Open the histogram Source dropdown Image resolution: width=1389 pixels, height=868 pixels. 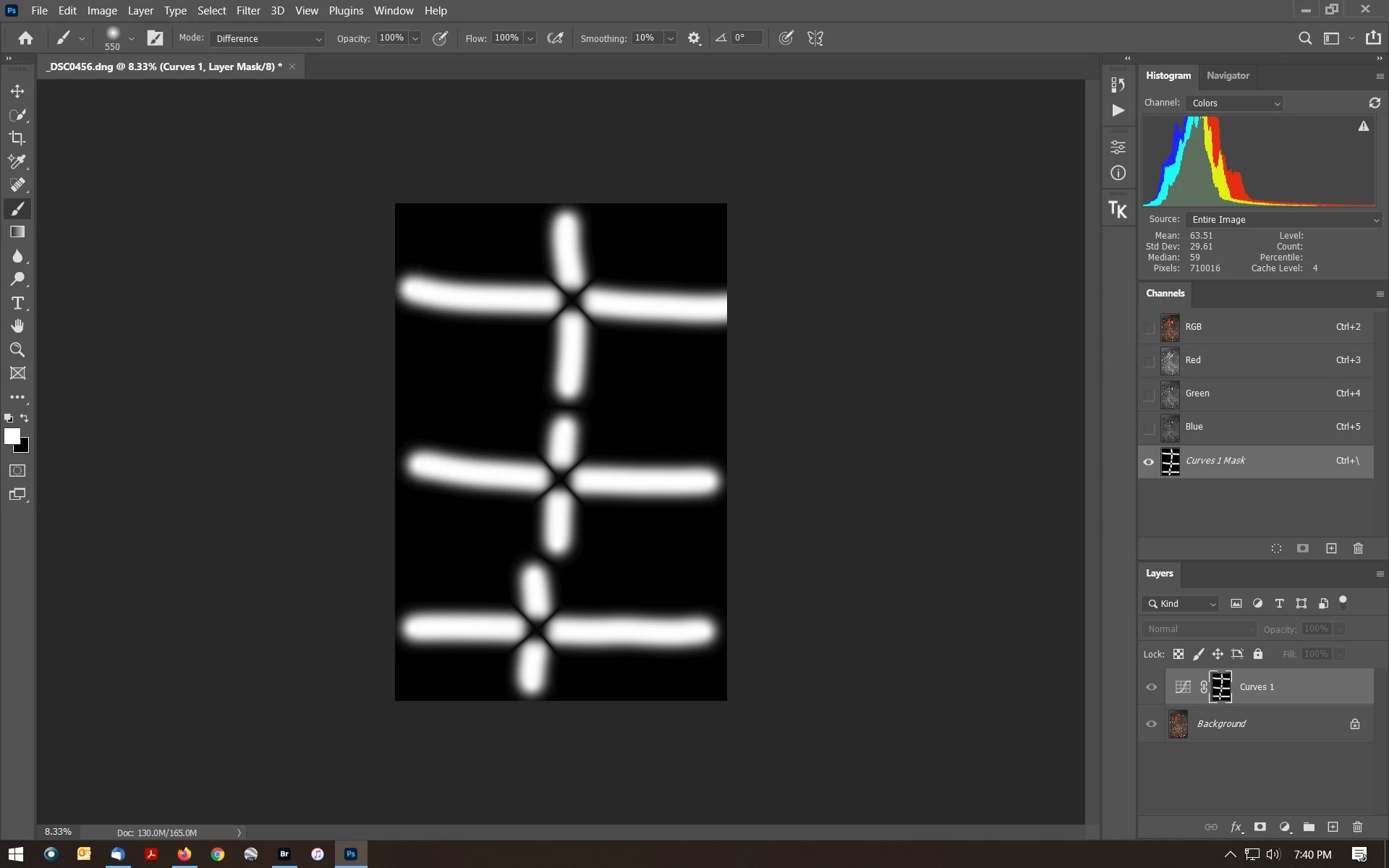click(1283, 220)
